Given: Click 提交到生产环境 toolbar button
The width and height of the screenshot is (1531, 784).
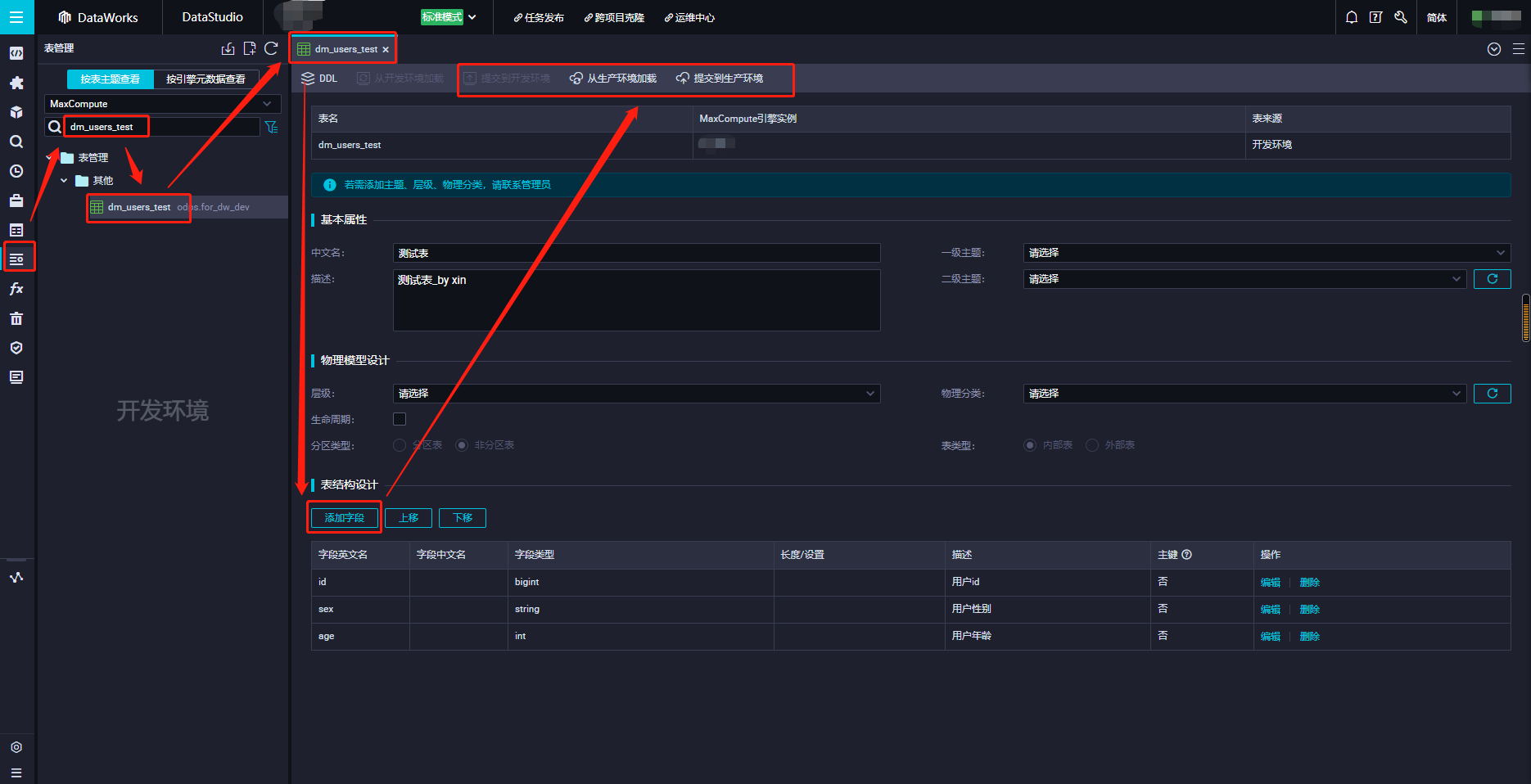Looking at the screenshot, I should click(x=720, y=79).
